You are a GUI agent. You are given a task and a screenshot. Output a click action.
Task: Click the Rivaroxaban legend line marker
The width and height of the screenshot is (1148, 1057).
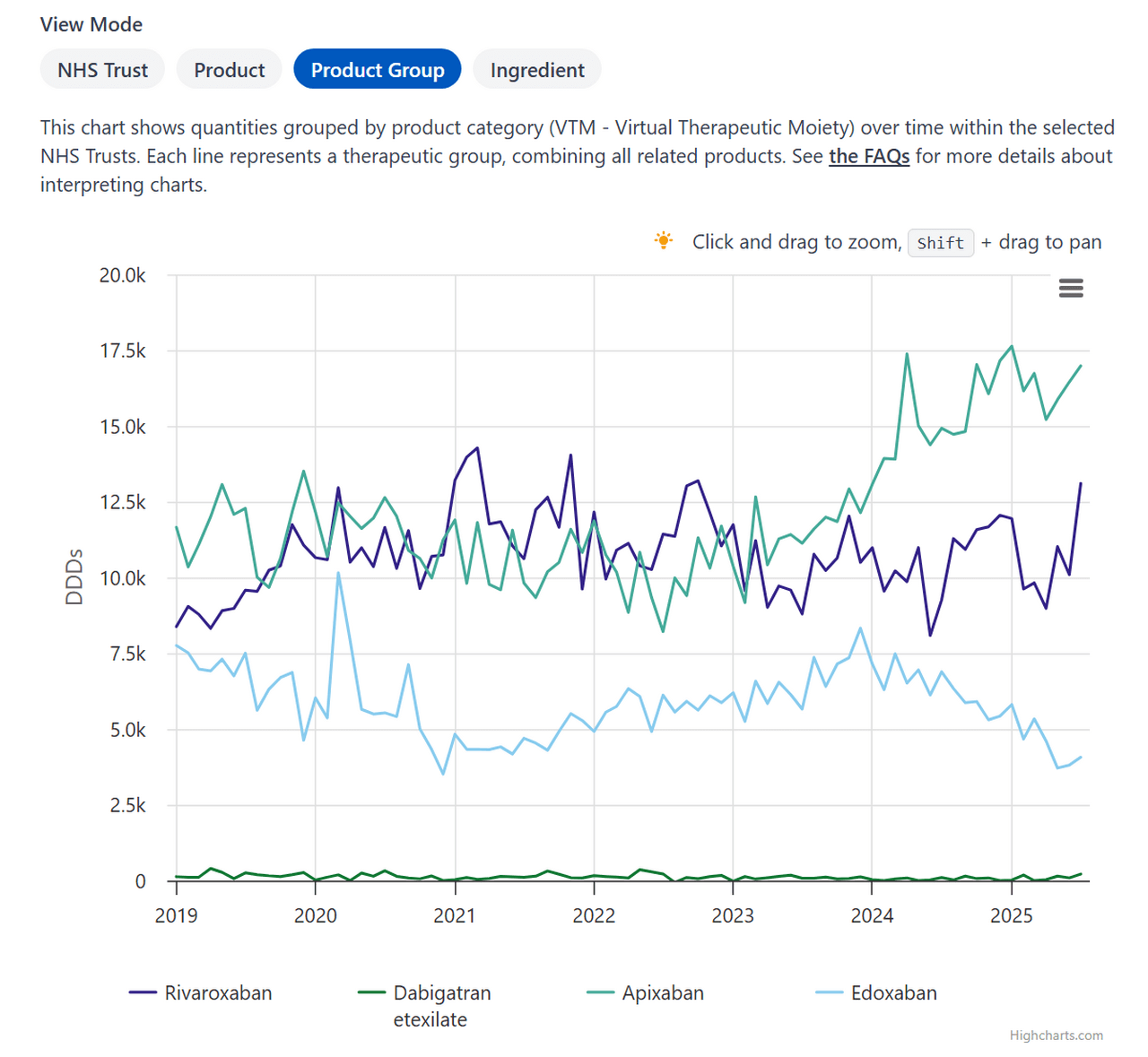pyautogui.click(x=143, y=992)
